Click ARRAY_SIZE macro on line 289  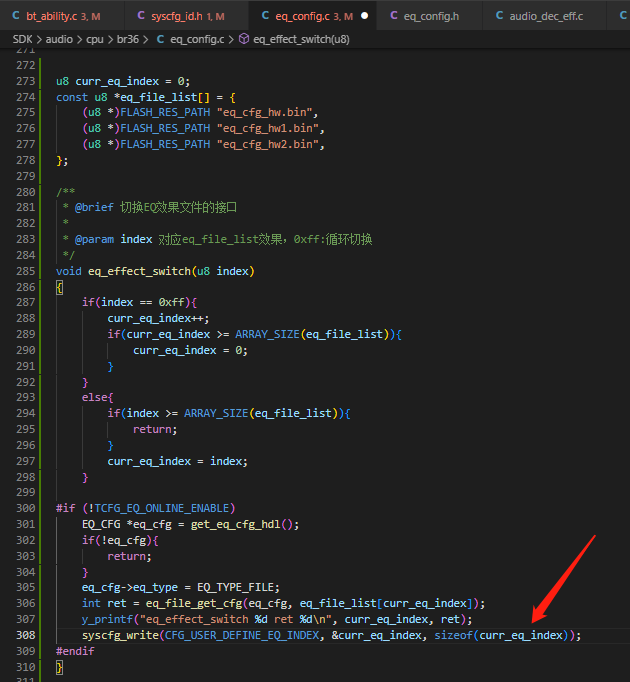(267, 334)
